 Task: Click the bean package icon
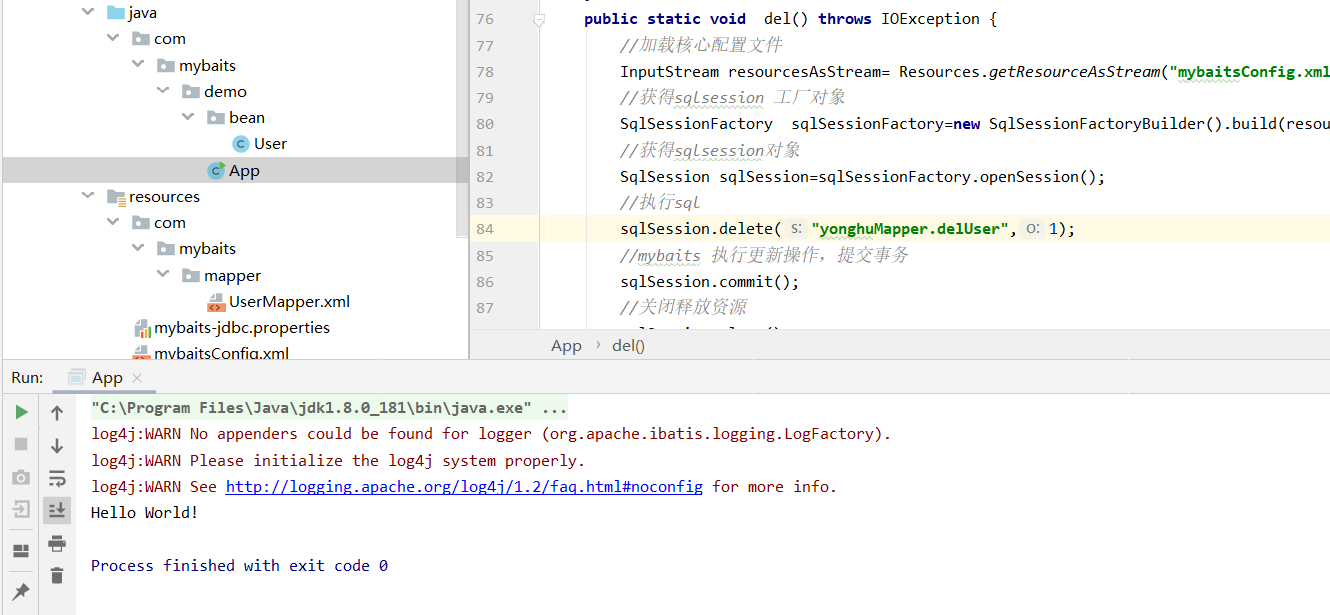[x=216, y=117]
